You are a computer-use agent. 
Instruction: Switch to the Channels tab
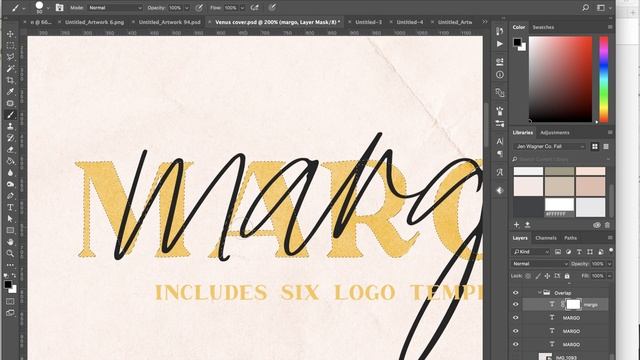[546, 238]
